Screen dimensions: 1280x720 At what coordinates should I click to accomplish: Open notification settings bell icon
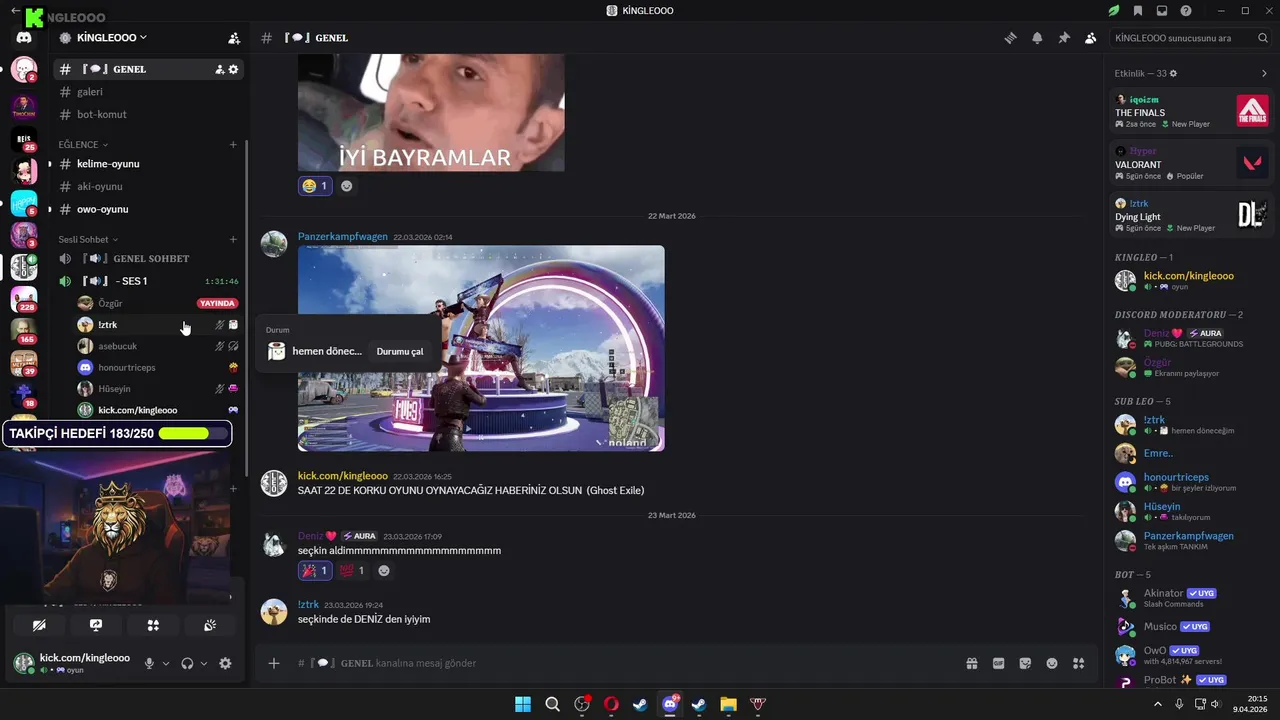1037,38
